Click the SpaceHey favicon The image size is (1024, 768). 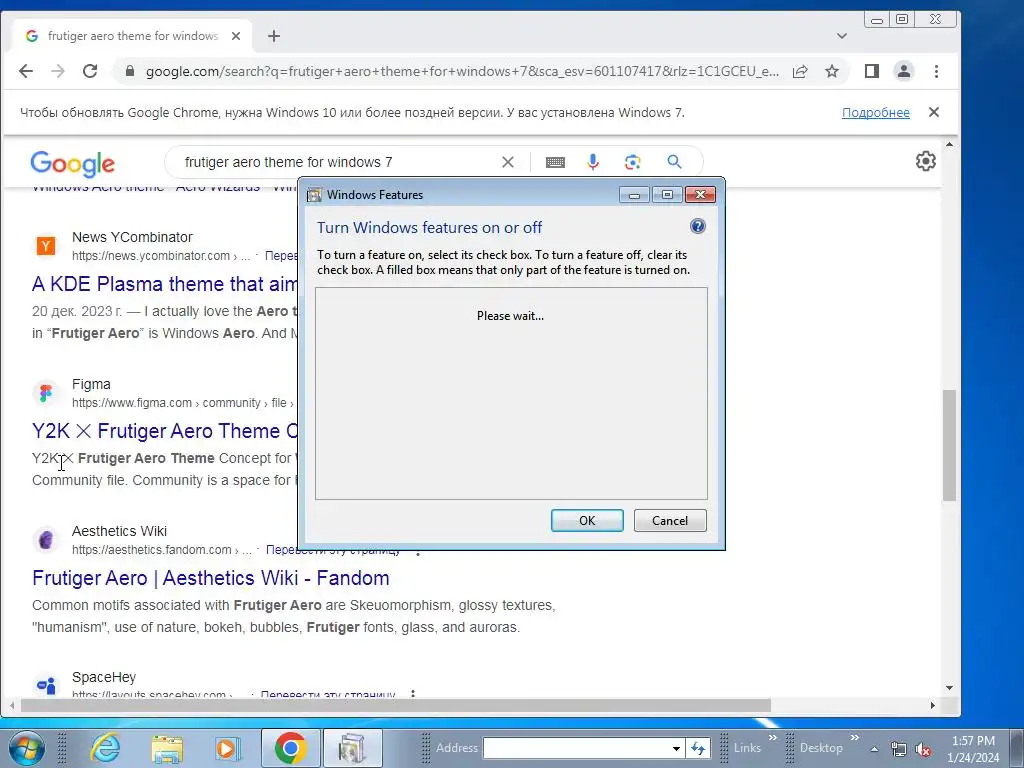[x=46, y=685]
